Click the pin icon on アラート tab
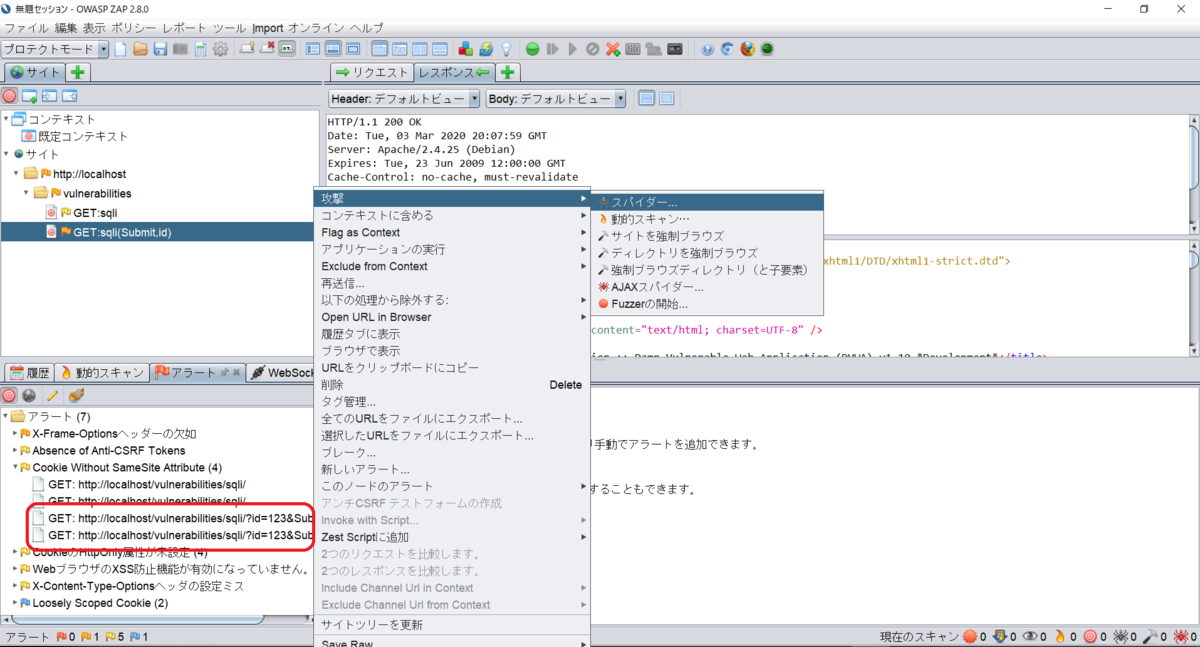1200x647 pixels. [224, 373]
